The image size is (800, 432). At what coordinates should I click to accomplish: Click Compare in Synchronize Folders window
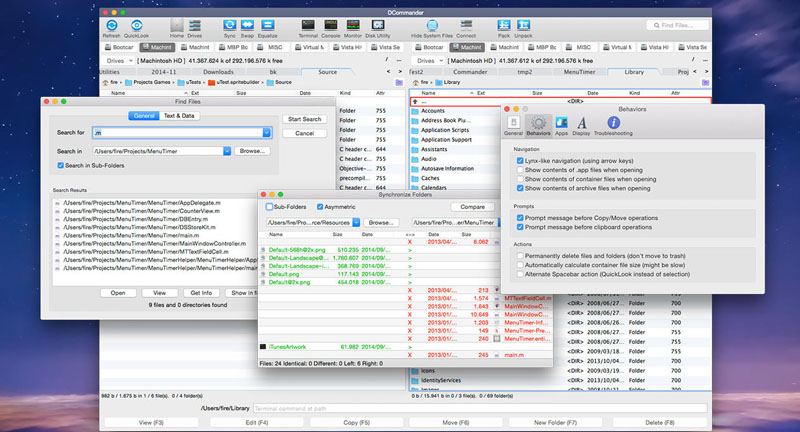(x=473, y=207)
